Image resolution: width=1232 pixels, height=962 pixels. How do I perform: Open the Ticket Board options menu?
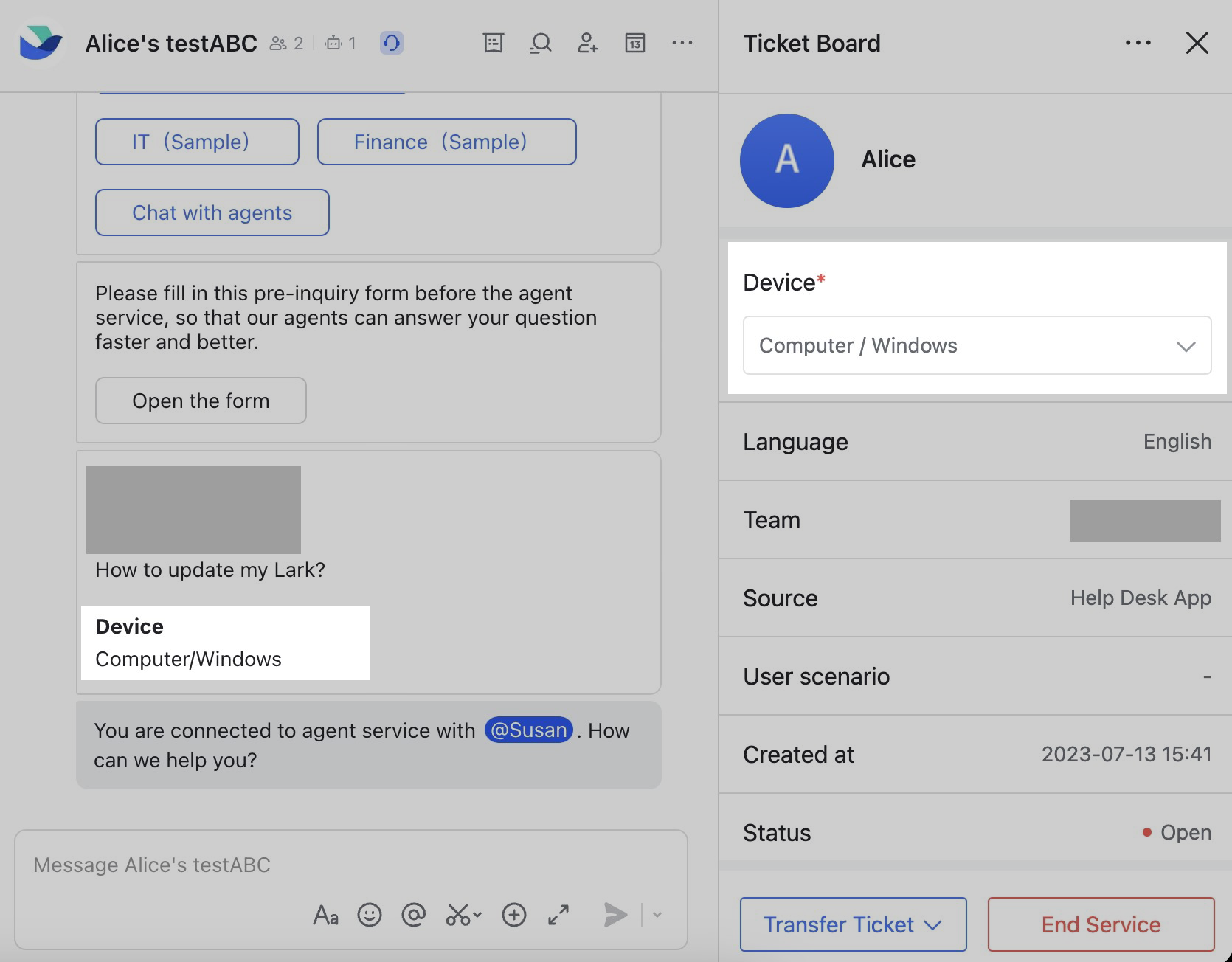point(1138,43)
